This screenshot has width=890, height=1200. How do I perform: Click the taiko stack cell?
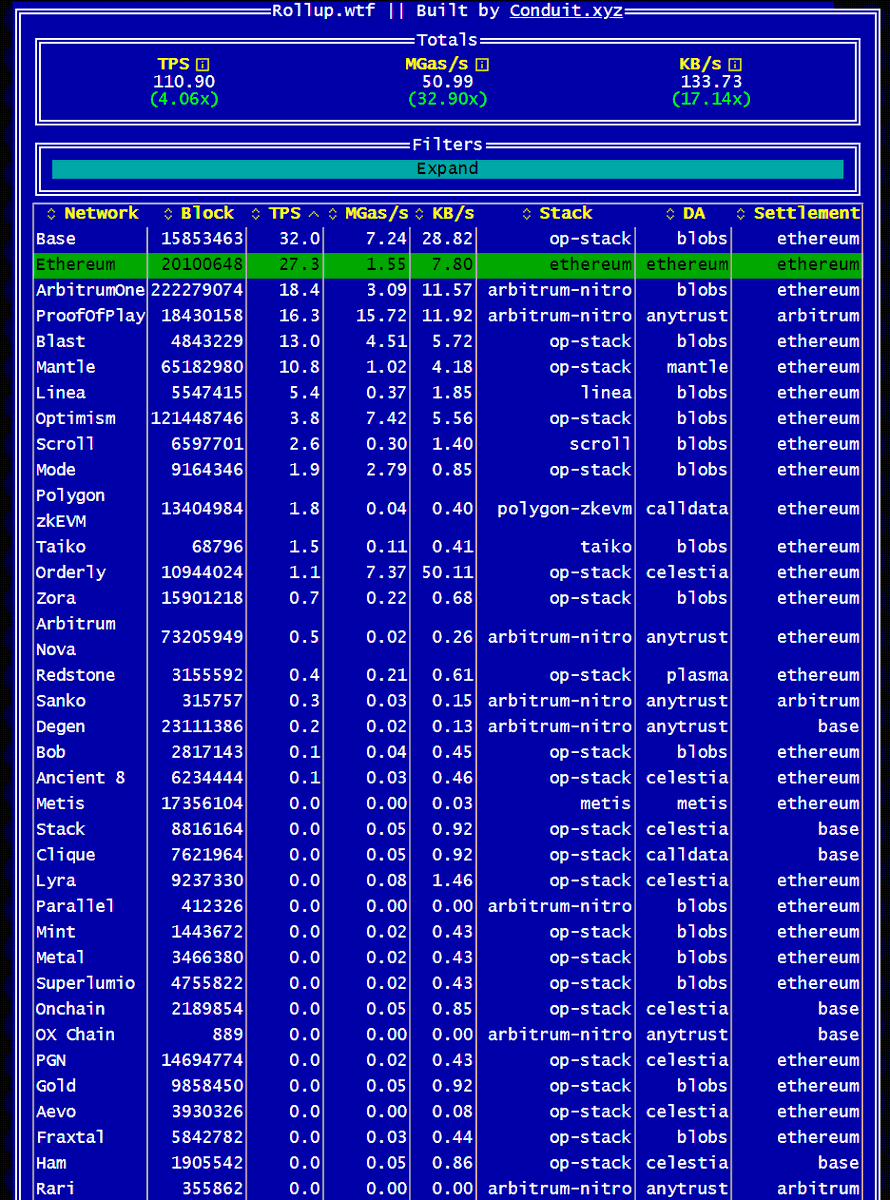click(x=606, y=547)
